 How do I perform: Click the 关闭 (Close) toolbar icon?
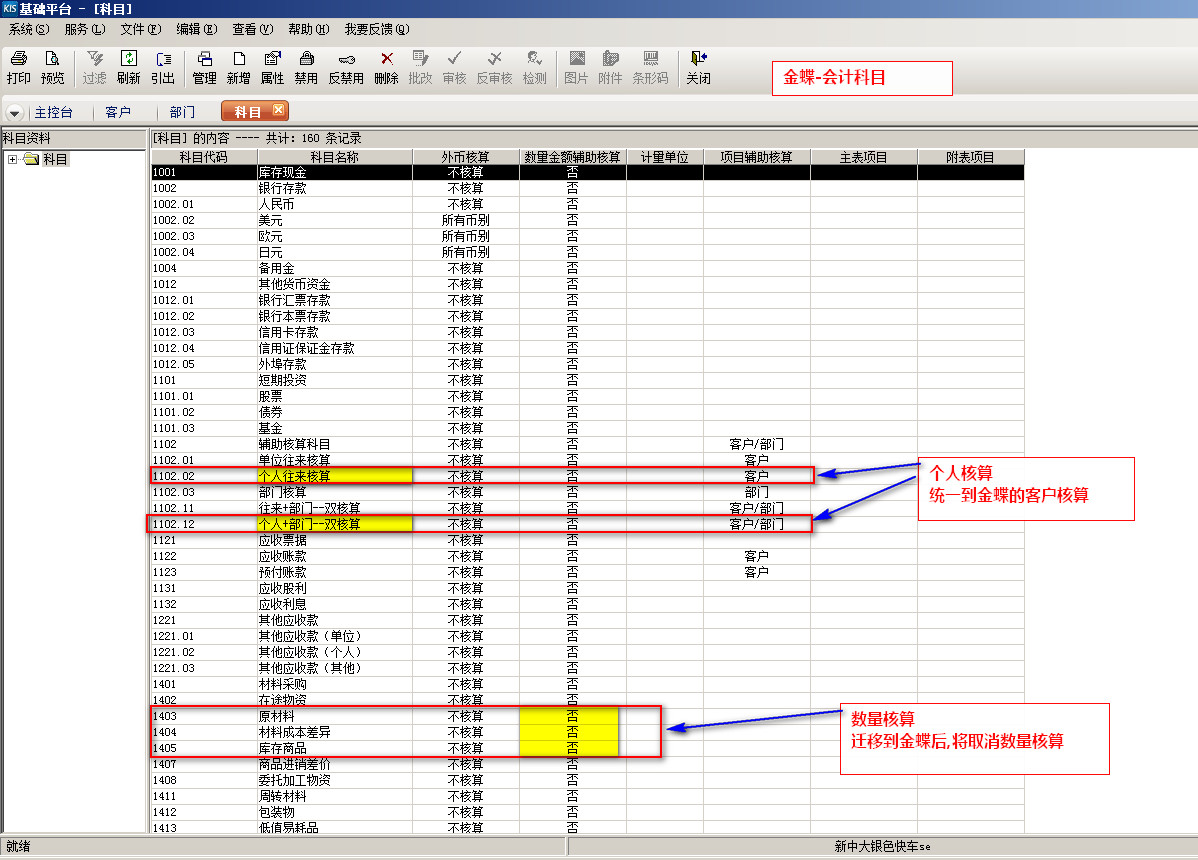(x=698, y=67)
